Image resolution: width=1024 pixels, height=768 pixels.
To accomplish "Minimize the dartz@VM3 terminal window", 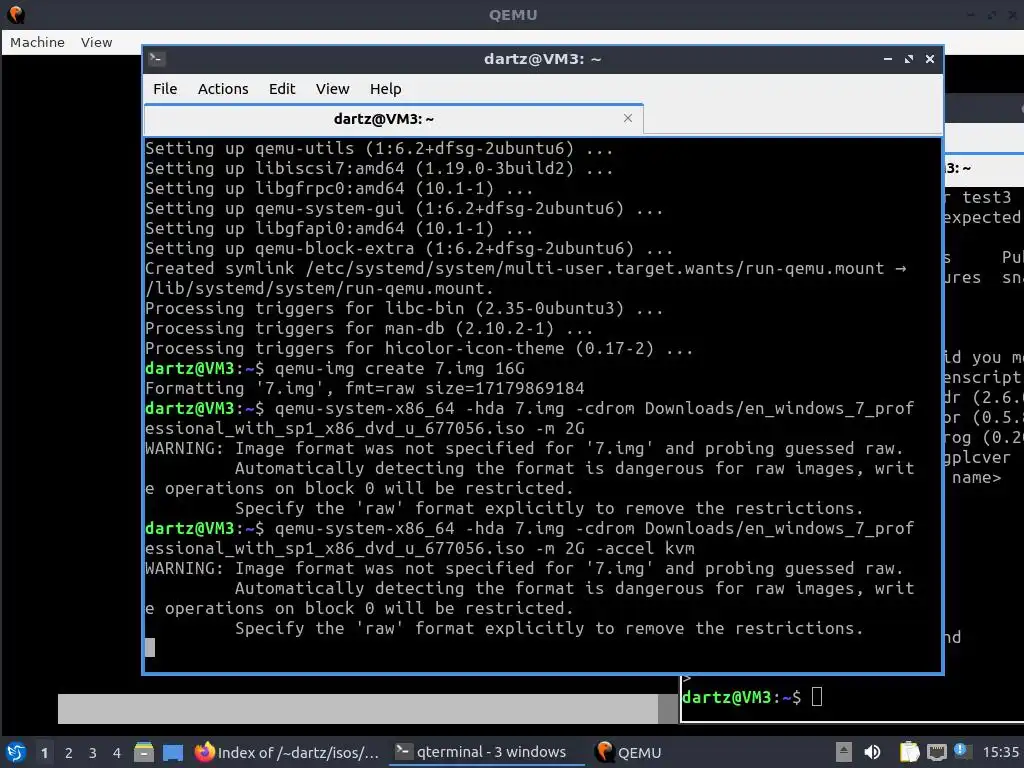I will point(888,59).
